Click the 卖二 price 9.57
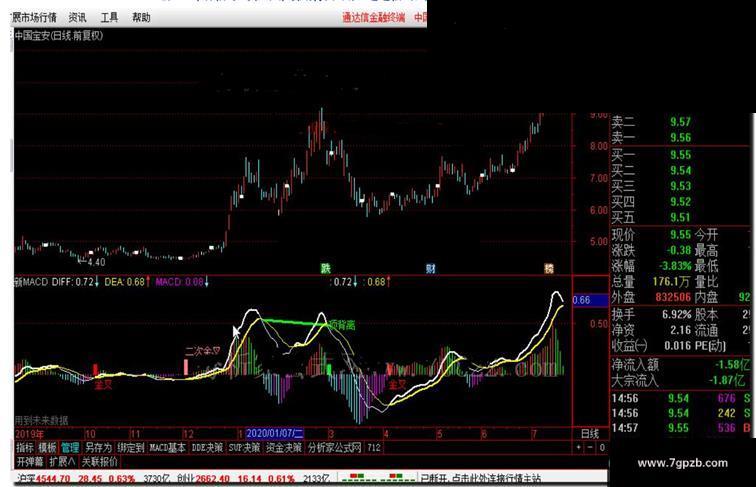756x487 pixels. click(x=680, y=122)
